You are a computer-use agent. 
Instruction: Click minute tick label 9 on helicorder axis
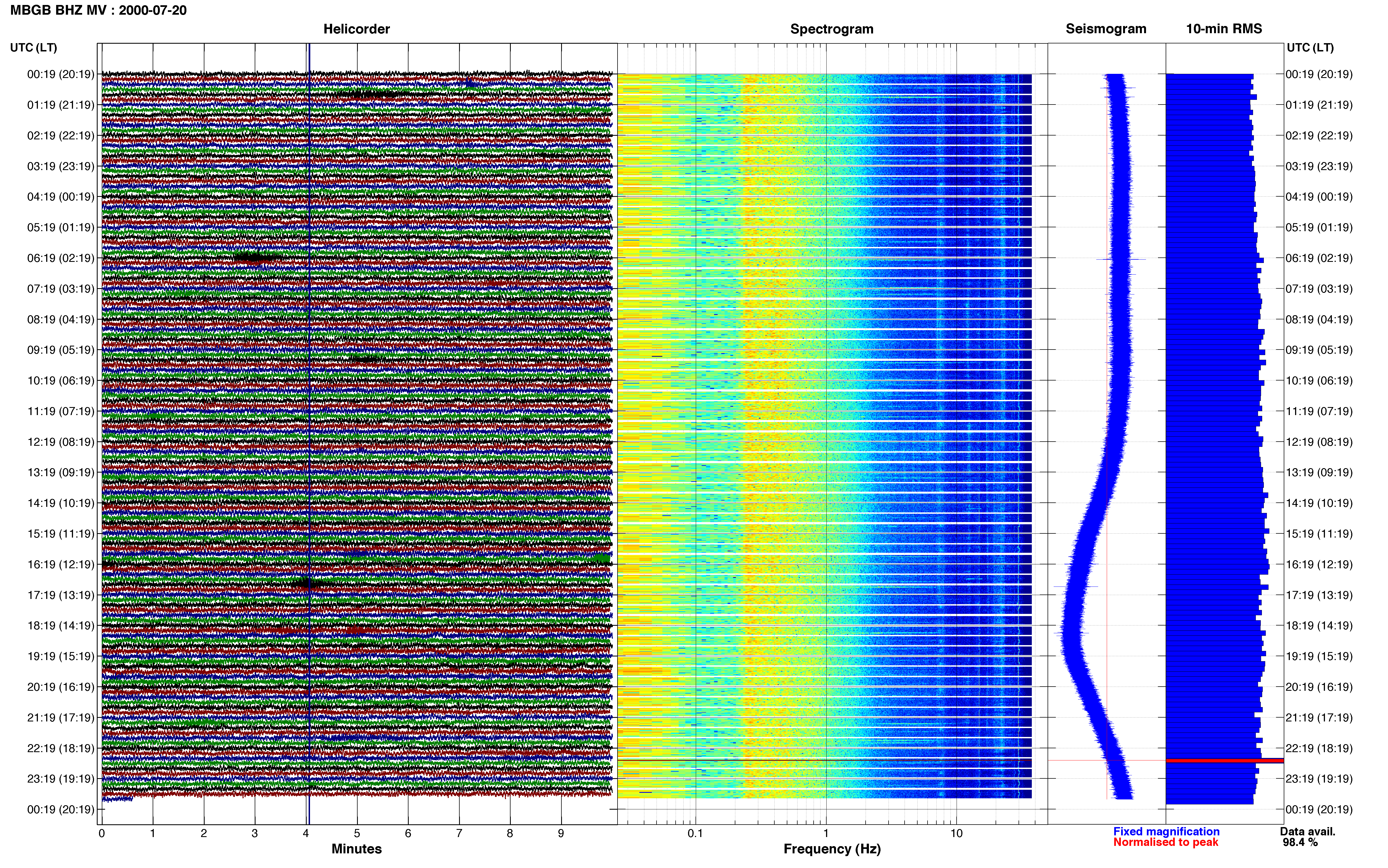561,833
